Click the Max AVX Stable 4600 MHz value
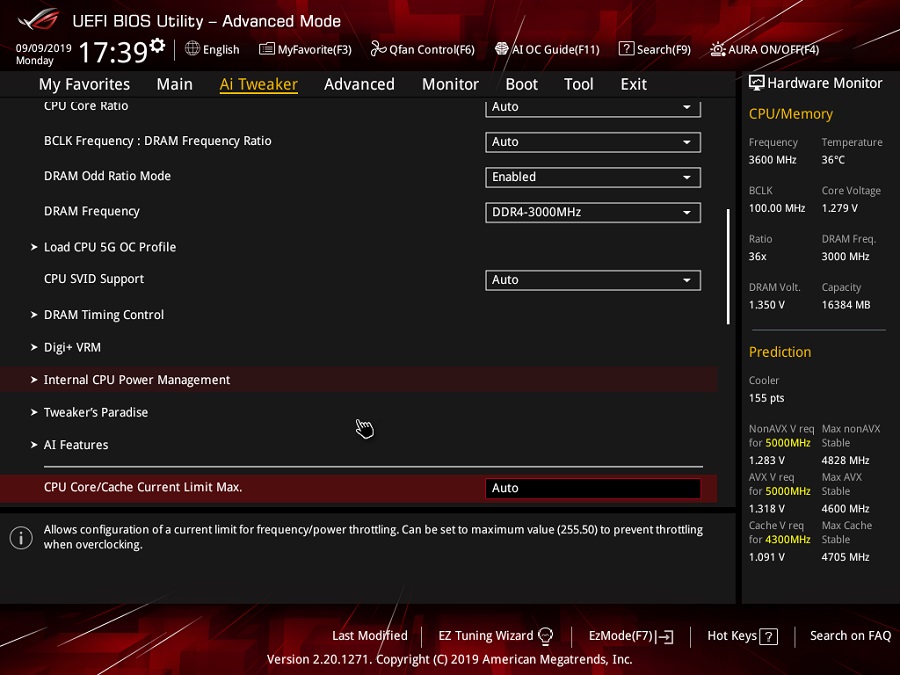This screenshot has width=900, height=675. pyautogui.click(x=845, y=509)
